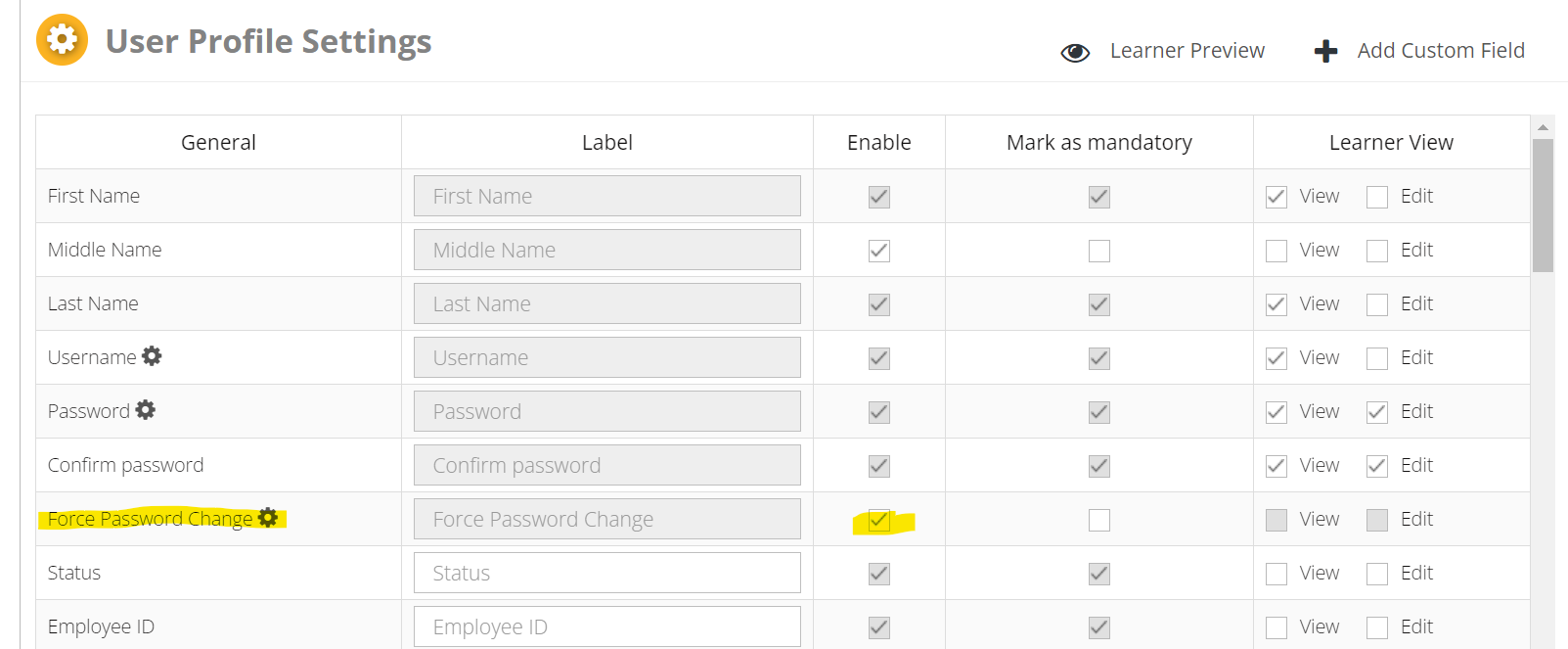The image size is (1568, 649).
Task: Check the Edit box for First Name
Action: pyautogui.click(x=1376, y=196)
